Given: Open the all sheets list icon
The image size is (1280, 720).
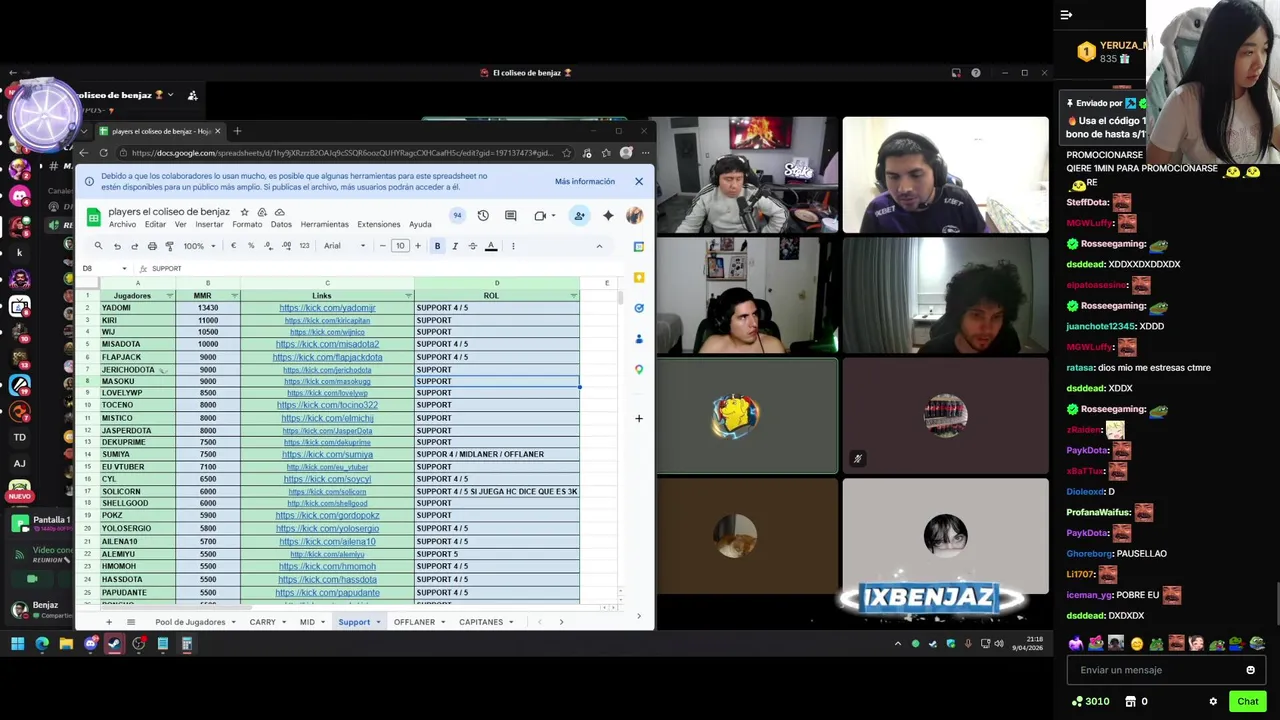Looking at the screenshot, I should [x=130, y=622].
